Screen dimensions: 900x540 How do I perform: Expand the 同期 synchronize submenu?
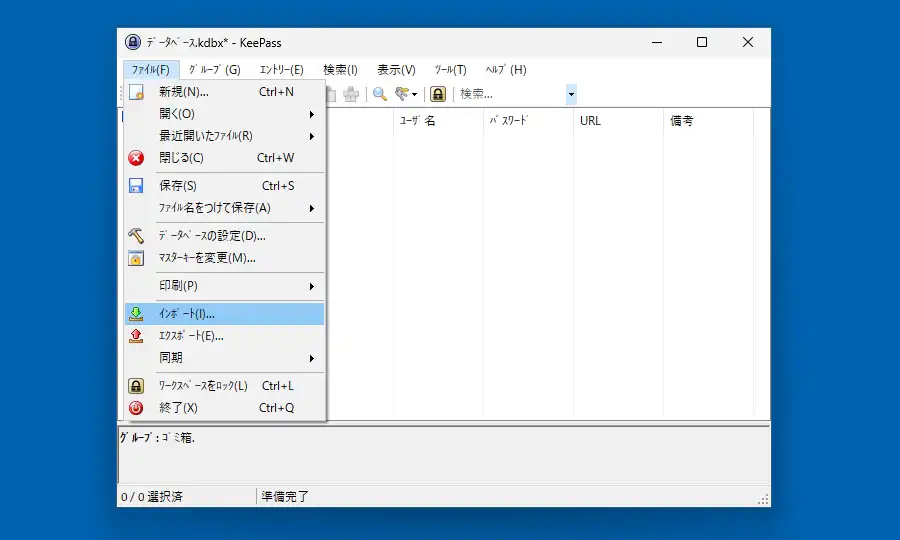pos(224,358)
